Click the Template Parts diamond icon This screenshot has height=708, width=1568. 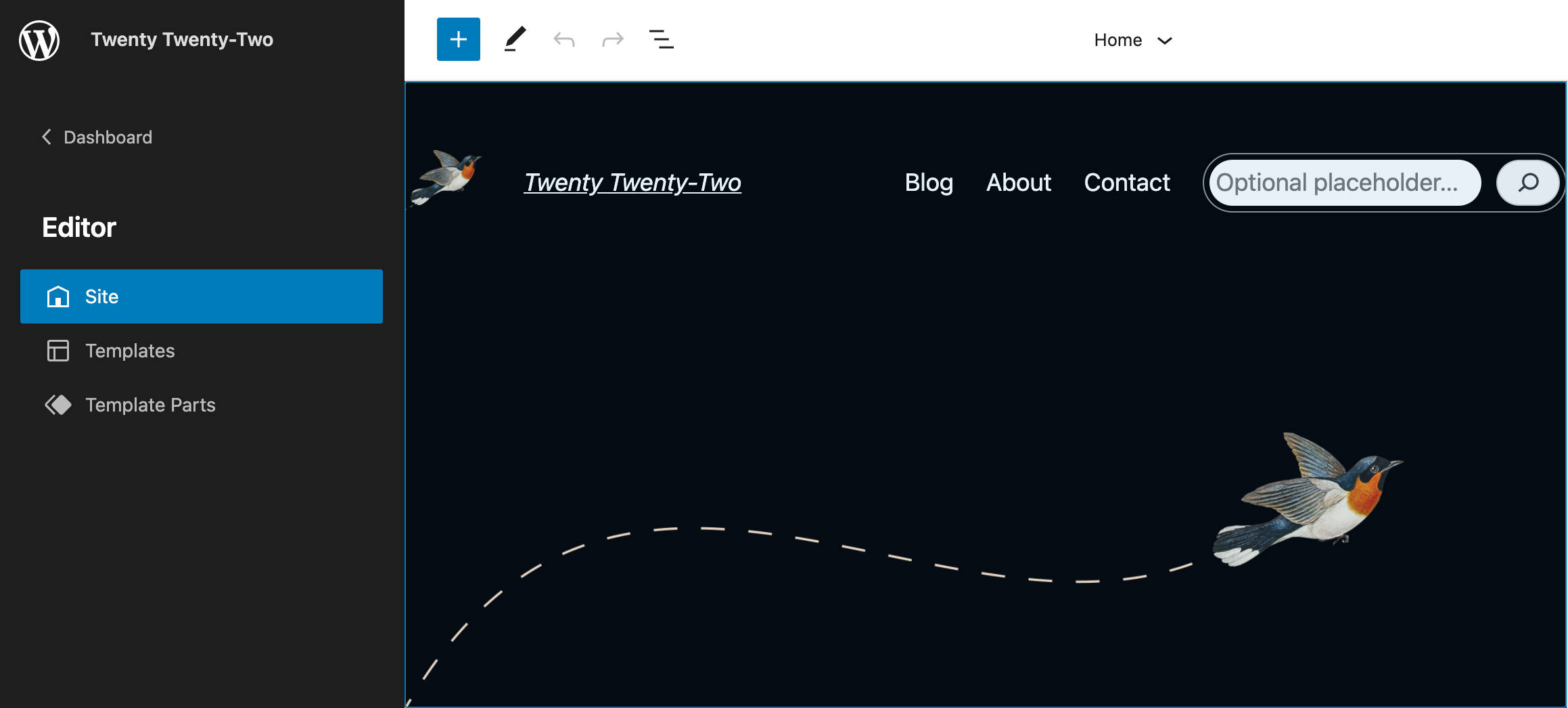pyautogui.click(x=57, y=405)
